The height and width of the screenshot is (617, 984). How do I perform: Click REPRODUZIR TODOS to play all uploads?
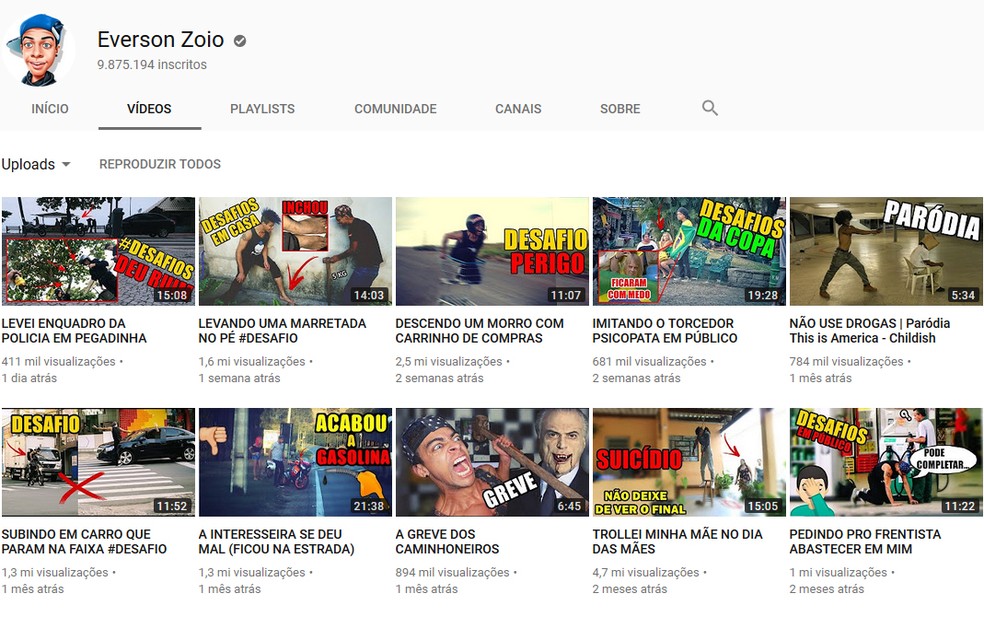pos(160,163)
